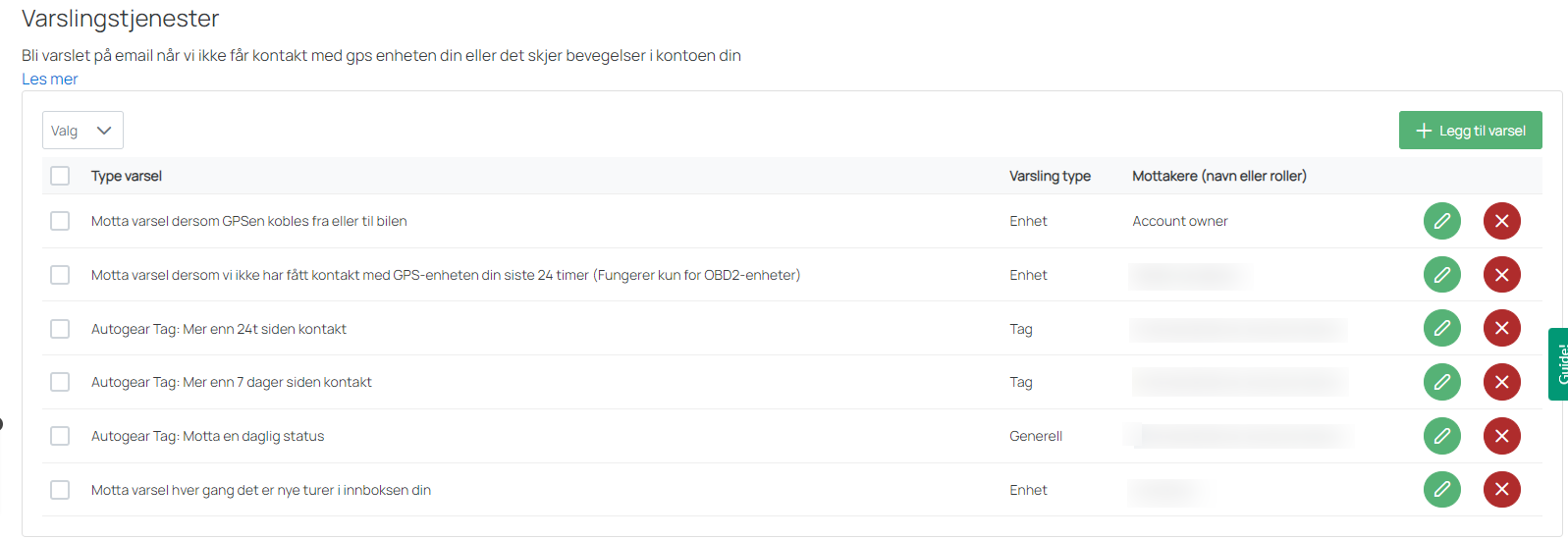Check the GPSen kobles fra row checkbox
This screenshot has width=1568, height=539.
[60, 221]
